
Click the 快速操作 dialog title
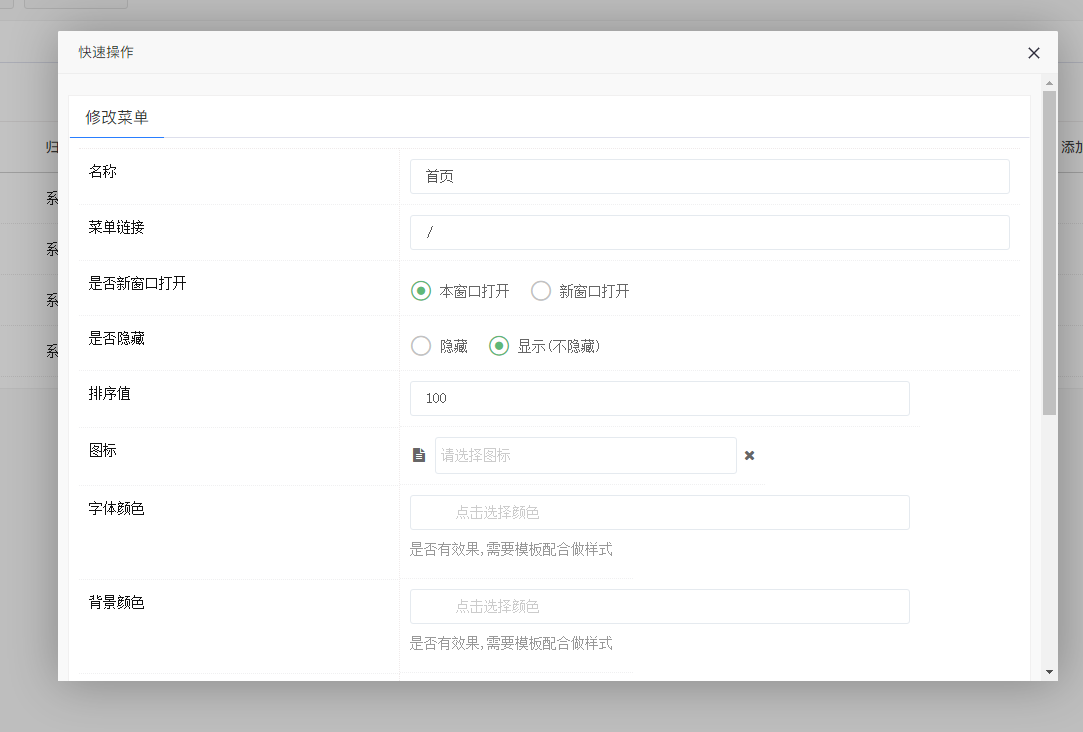click(x=106, y=52)
